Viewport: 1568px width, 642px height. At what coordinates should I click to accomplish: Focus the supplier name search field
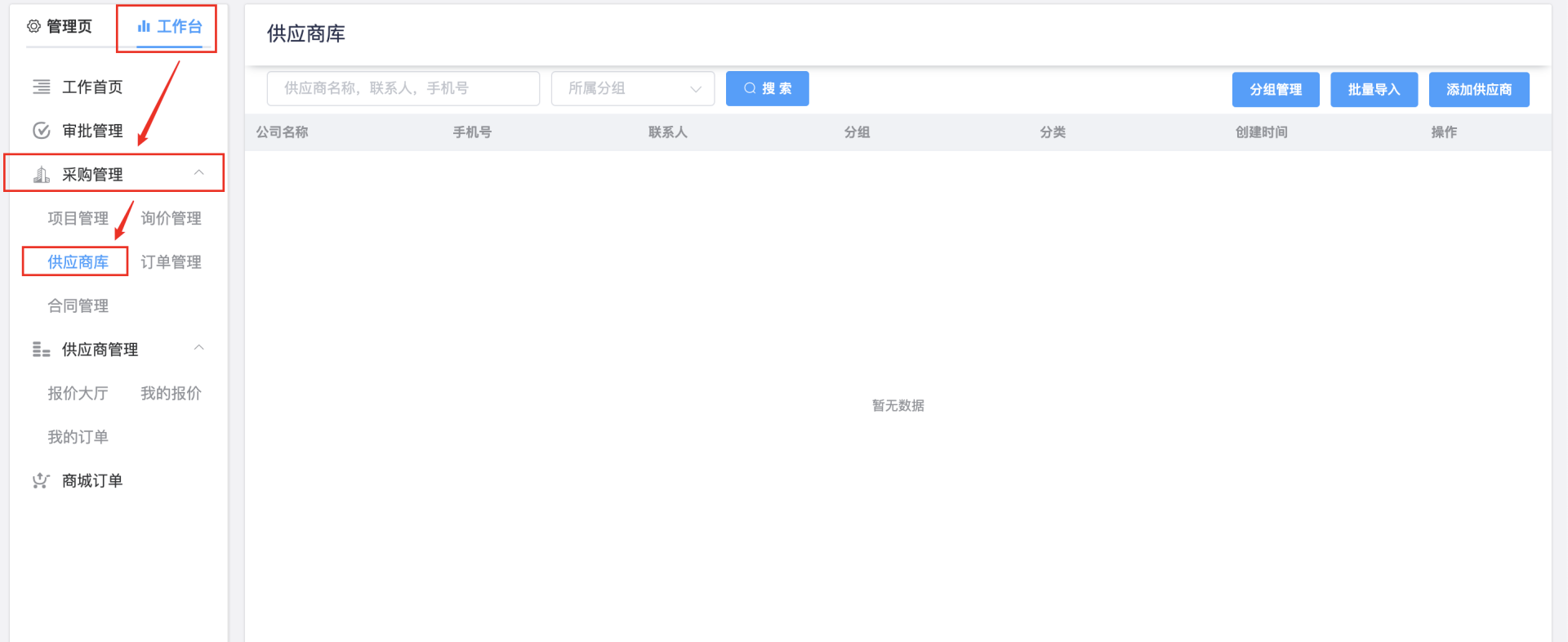coord(403,88)
